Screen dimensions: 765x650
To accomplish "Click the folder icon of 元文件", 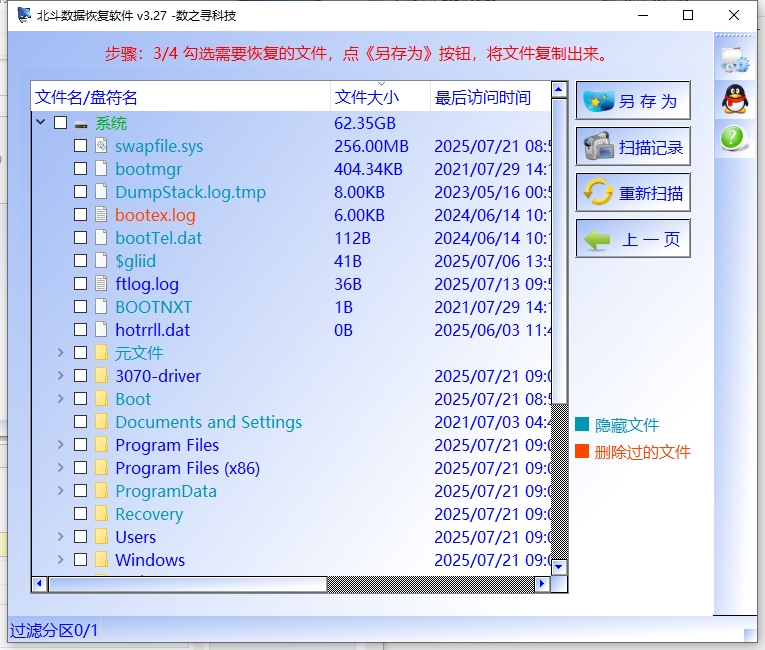I will click(x=101, y=352).
